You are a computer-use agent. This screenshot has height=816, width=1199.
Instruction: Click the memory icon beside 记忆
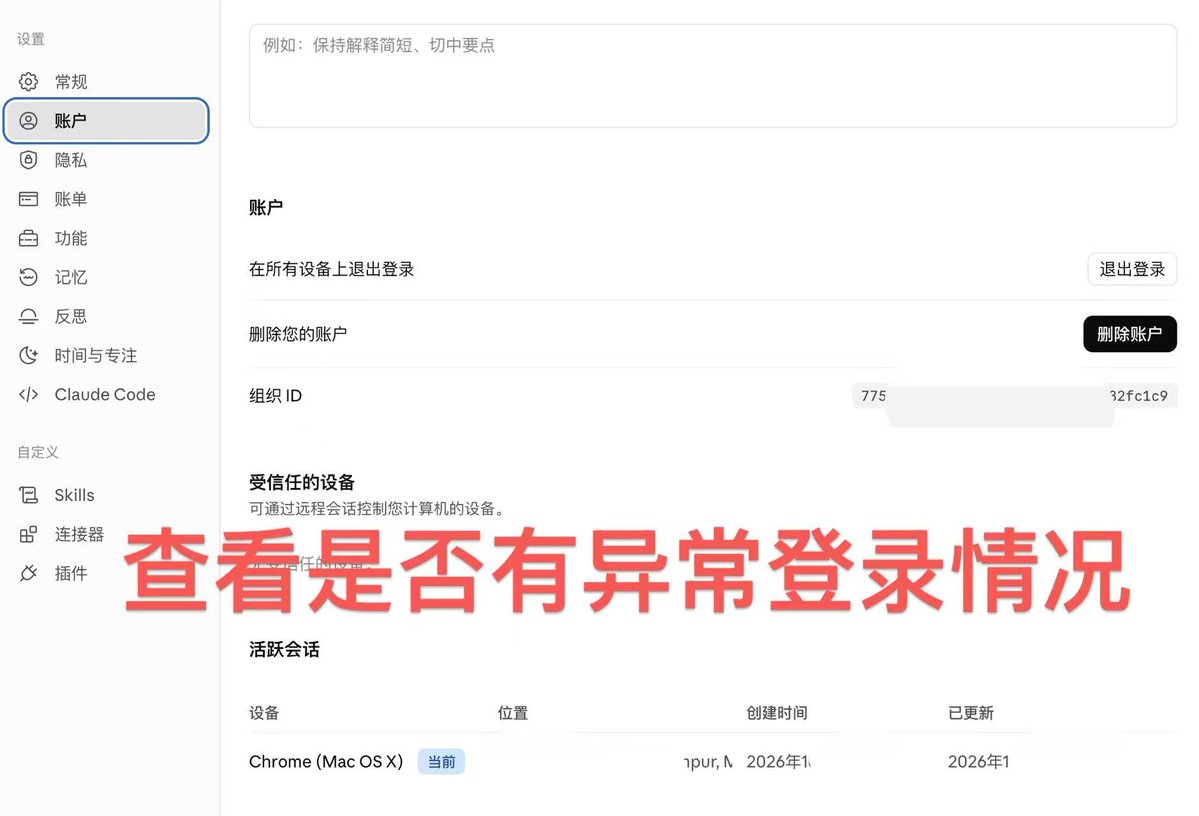click(28, 277)
